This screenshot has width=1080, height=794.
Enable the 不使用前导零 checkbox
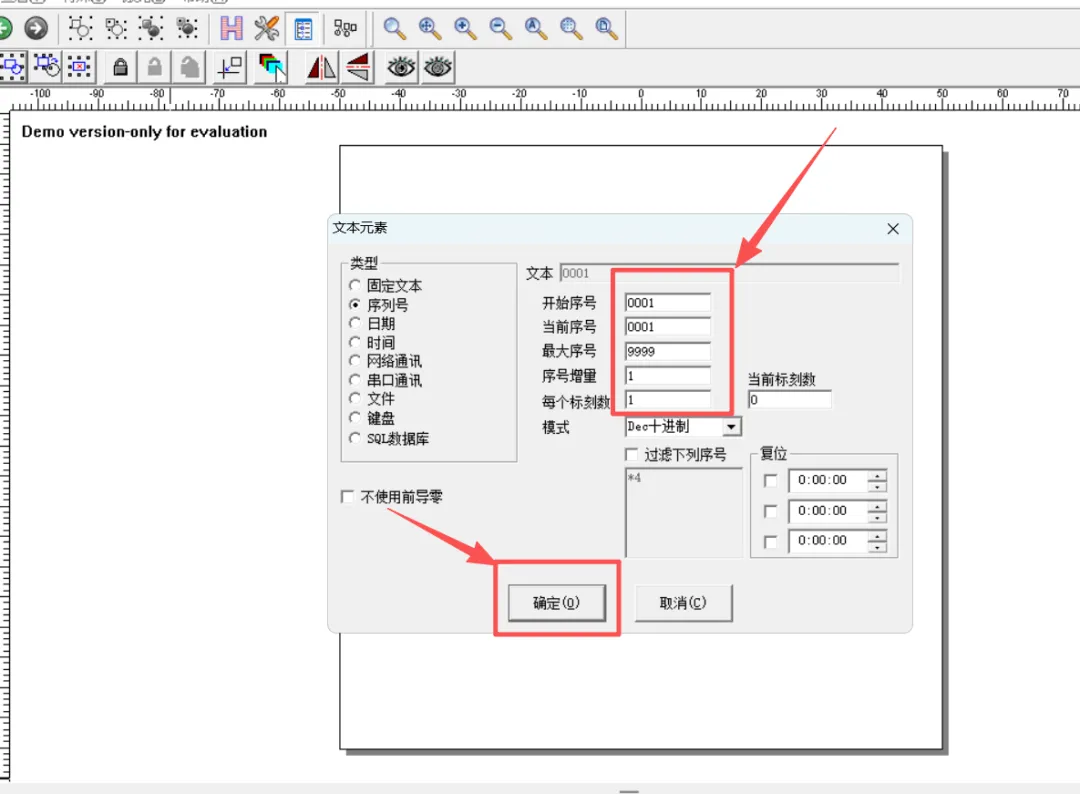click(x=347, y=497)
